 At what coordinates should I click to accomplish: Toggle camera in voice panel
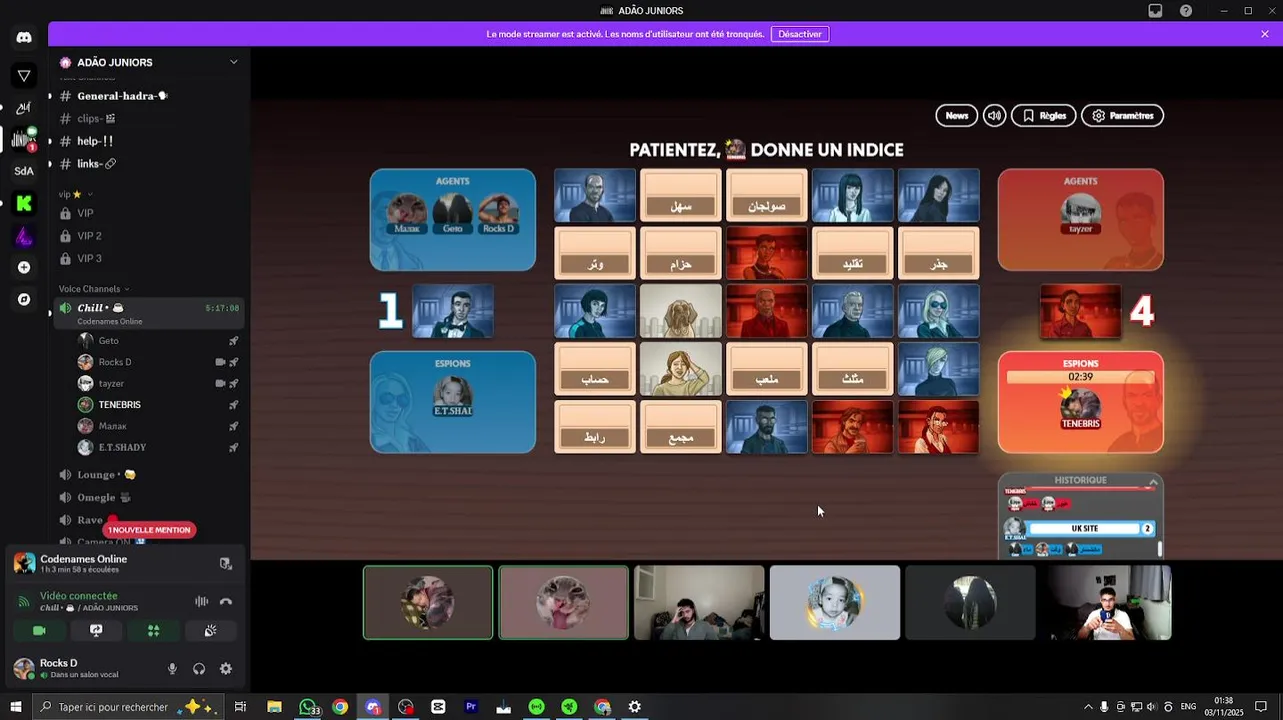coord(39,631)
